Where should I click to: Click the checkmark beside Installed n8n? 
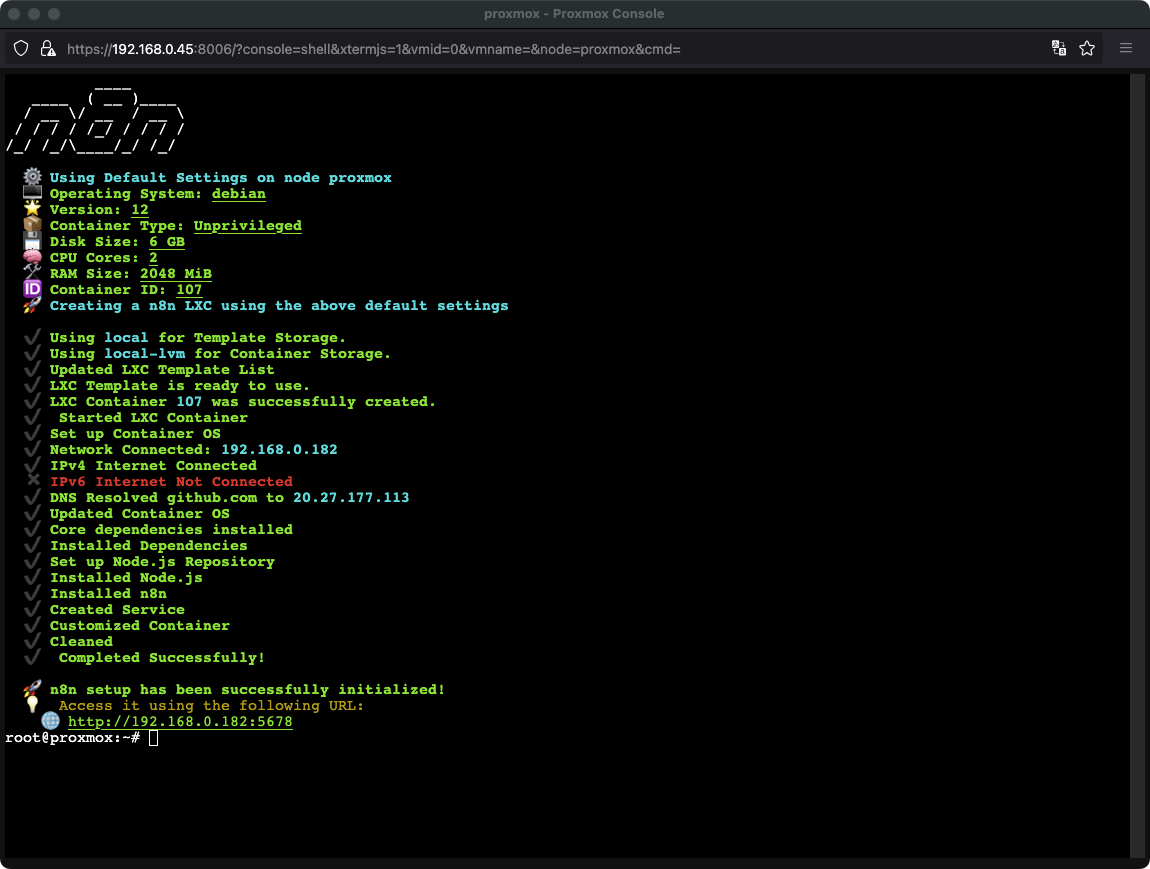[32, 593]
